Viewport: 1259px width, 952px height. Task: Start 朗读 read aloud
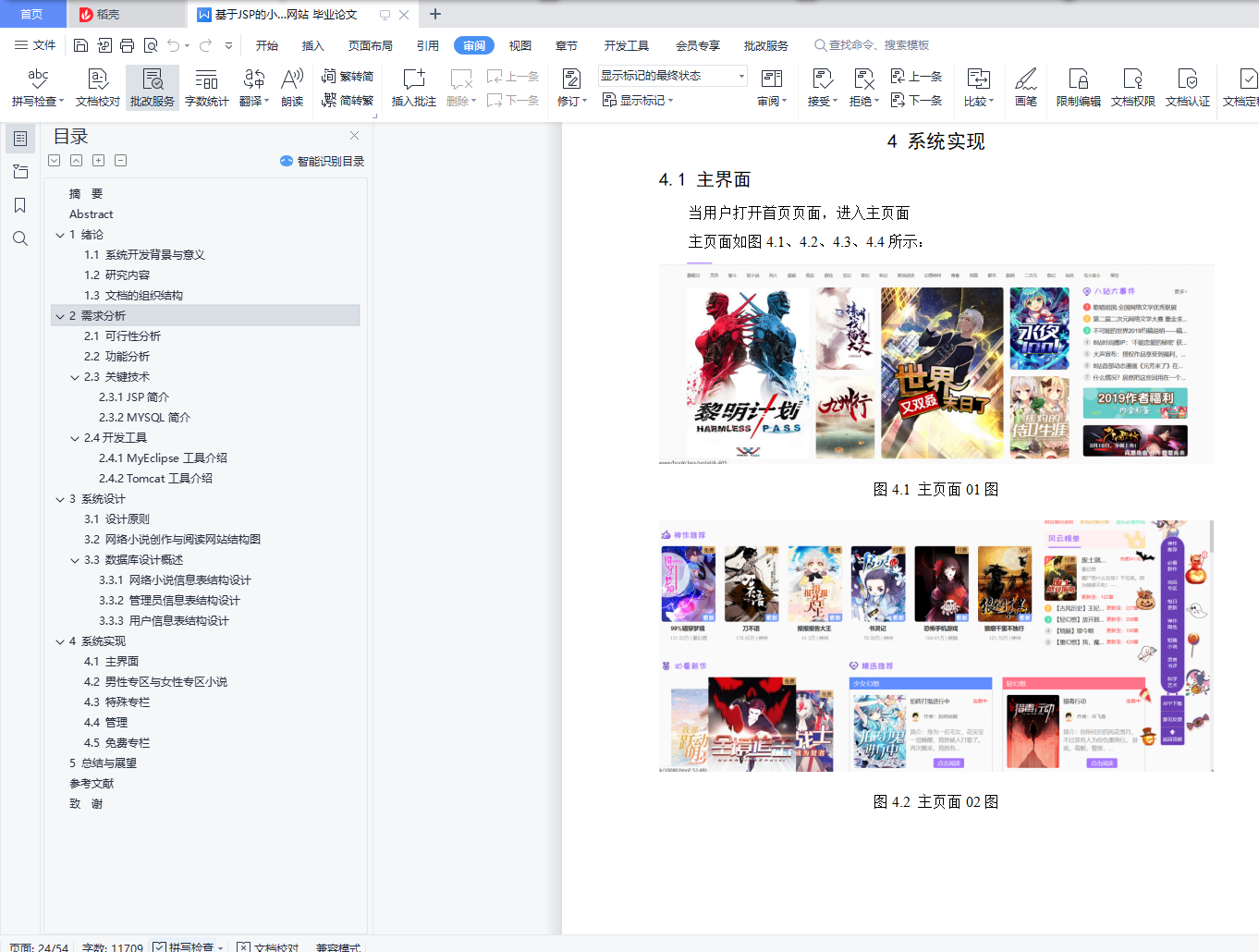coord(292,88)
